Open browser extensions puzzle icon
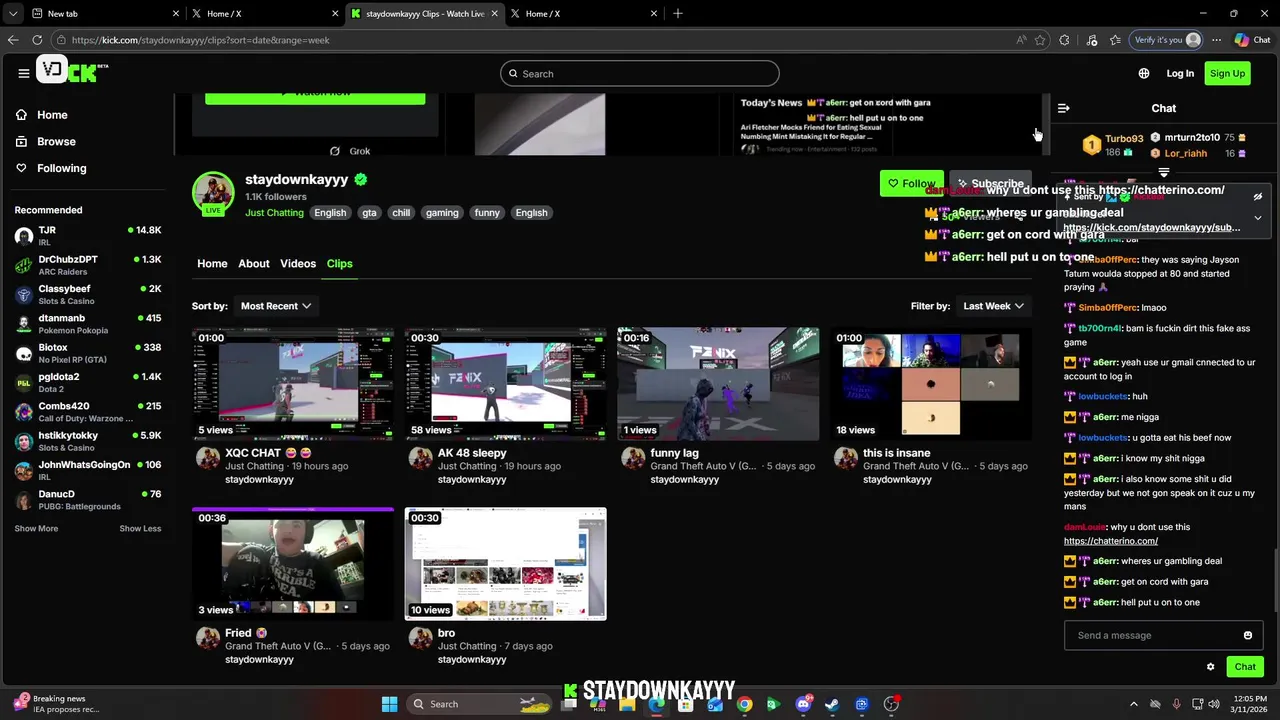Image resolution: width=1280 pixels, height=720 pixels. coord(1064,40)
